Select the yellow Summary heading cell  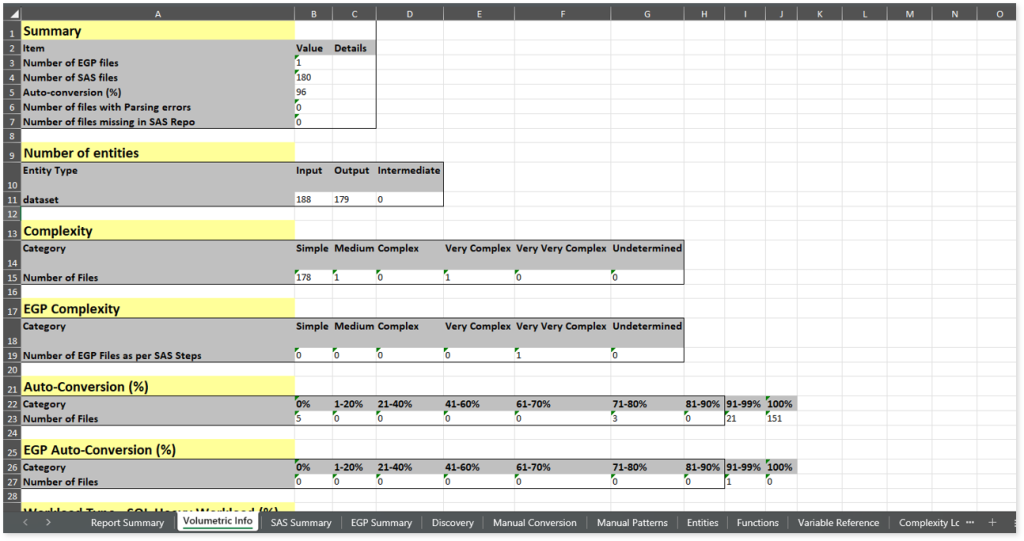(x=158, y=31)
